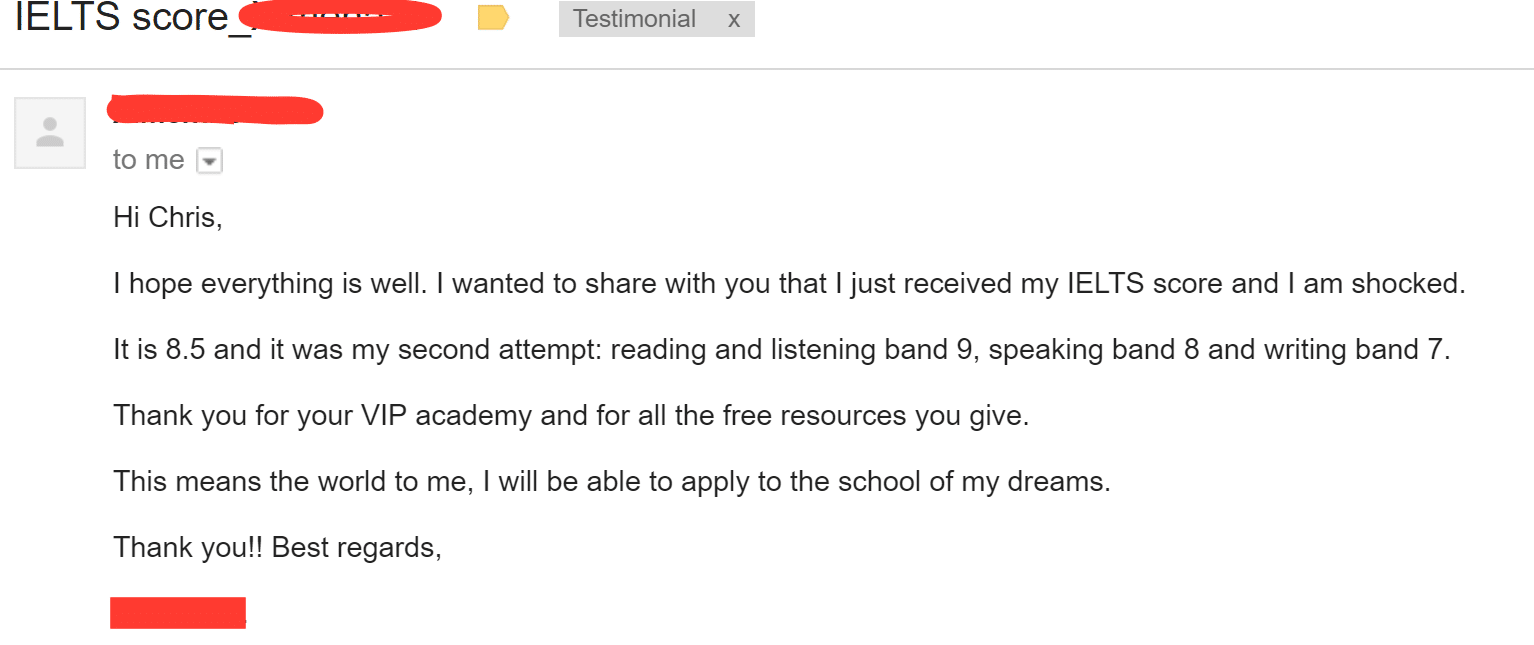Click the "Hi Chris," greeting line
Screen dimensions: 1534x645
click(x=168, y=218)
